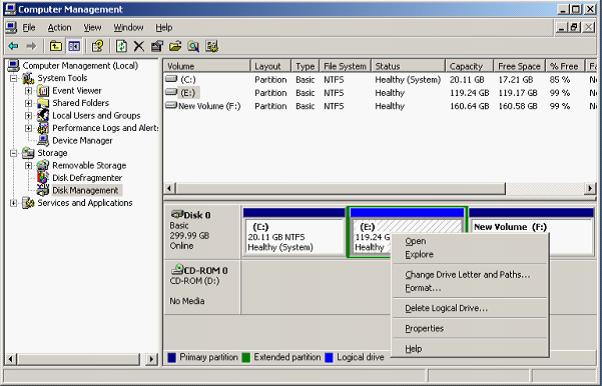Choose Help from the context menu
Screen dimensions: 602x386
470,349
